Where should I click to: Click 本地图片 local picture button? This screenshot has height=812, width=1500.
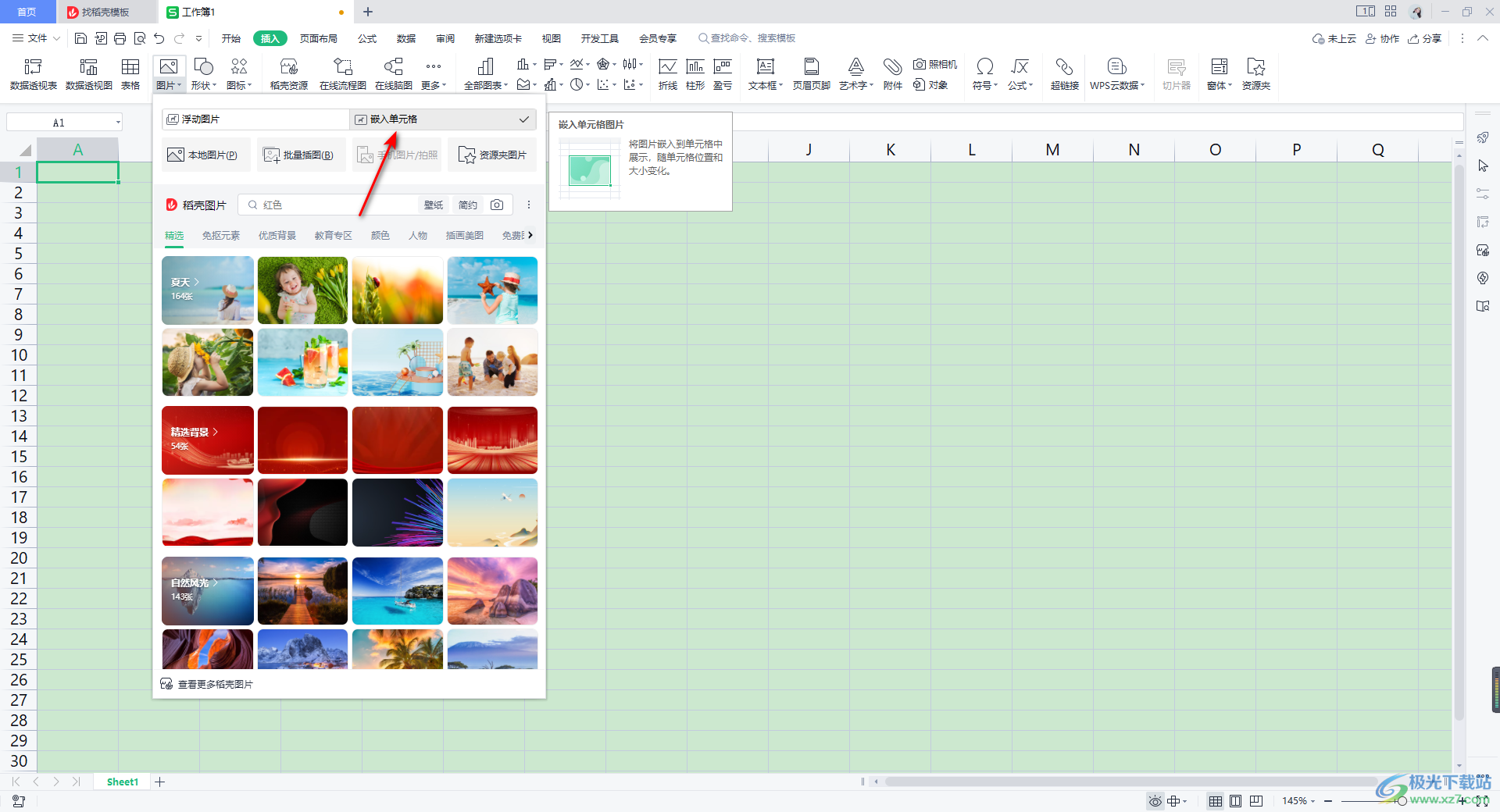(206, 155)
